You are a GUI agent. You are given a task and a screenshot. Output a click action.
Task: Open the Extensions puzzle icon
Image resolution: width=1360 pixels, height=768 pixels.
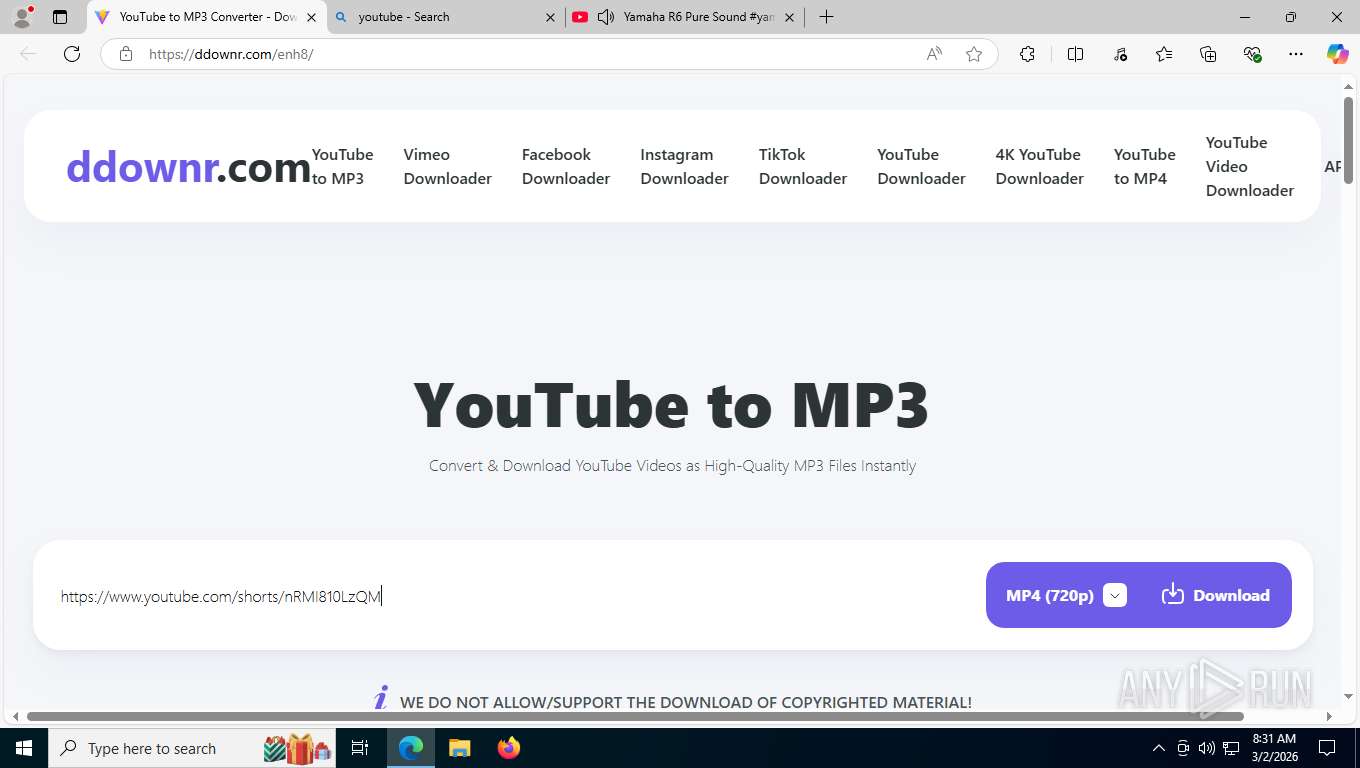(1027, 54)
